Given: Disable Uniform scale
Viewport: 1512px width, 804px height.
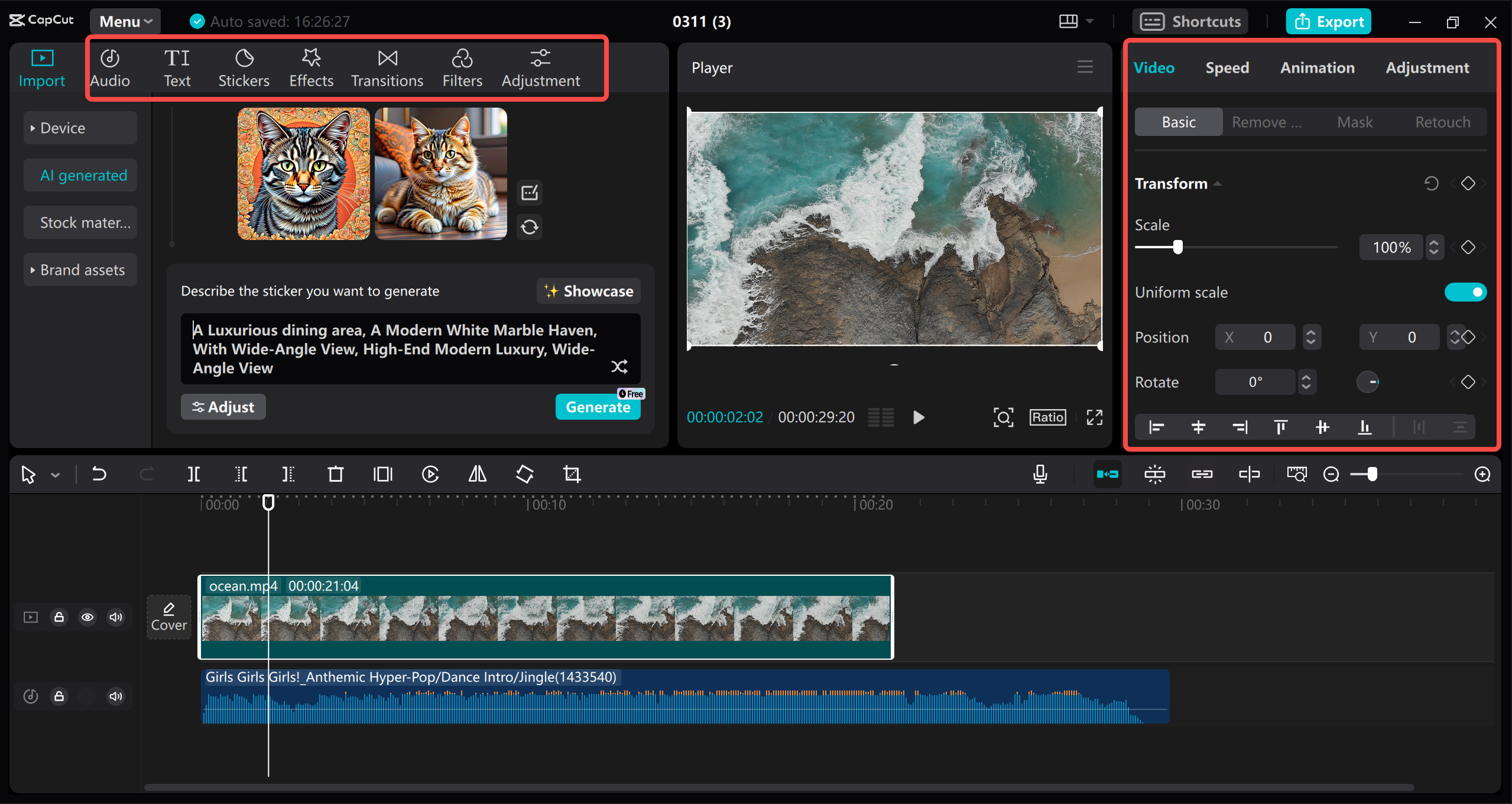Looking at the screenshot, I should [x=1465, y=291].
